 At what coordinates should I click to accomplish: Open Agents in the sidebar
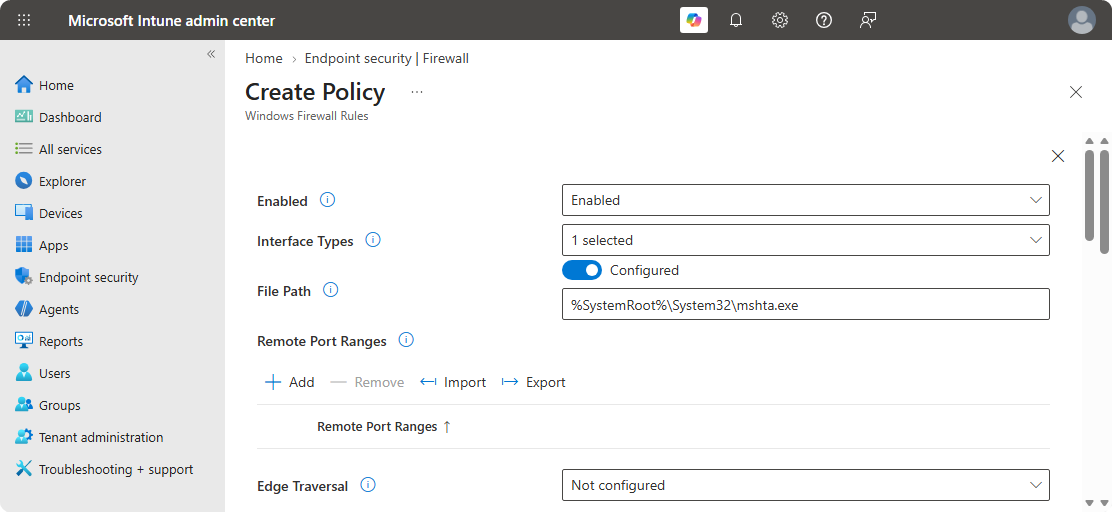click(x=59, y=309)
